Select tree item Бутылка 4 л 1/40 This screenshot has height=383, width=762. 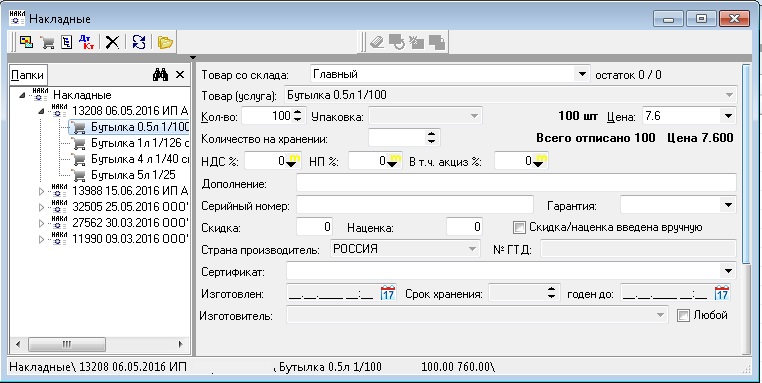coord(139,159)
